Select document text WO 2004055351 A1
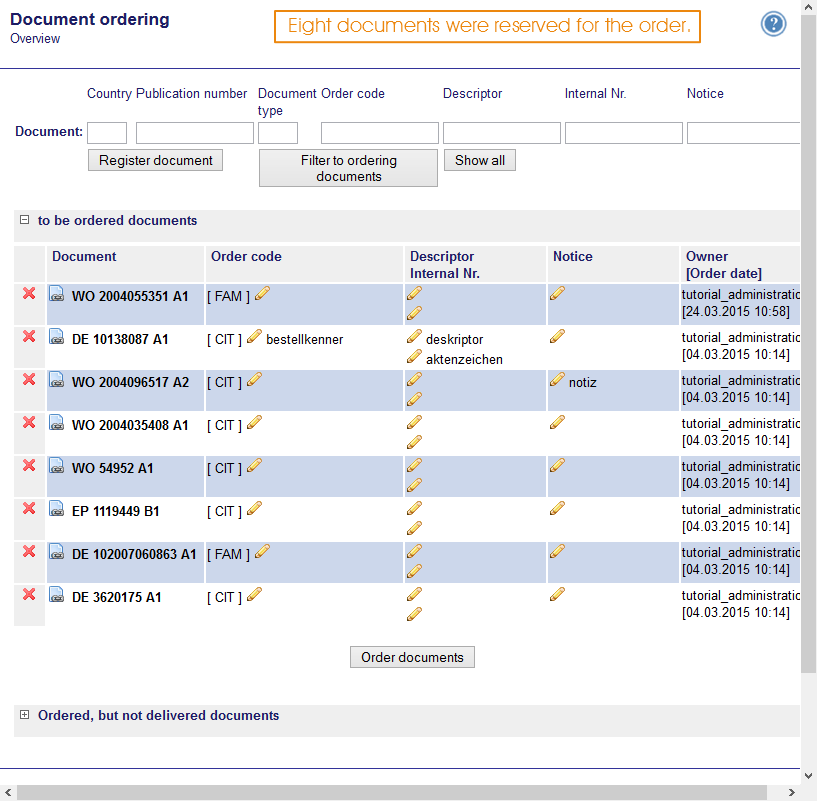 (x=130, y=297)
